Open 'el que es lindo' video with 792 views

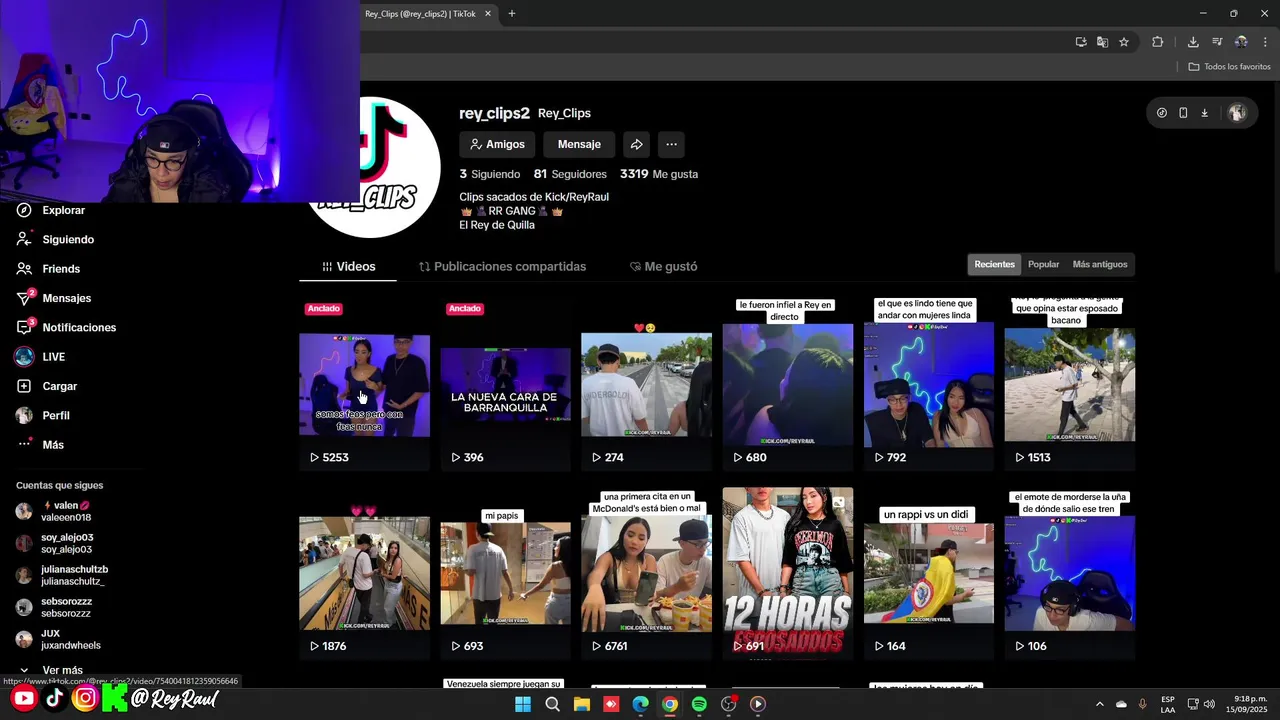(928, 385)
